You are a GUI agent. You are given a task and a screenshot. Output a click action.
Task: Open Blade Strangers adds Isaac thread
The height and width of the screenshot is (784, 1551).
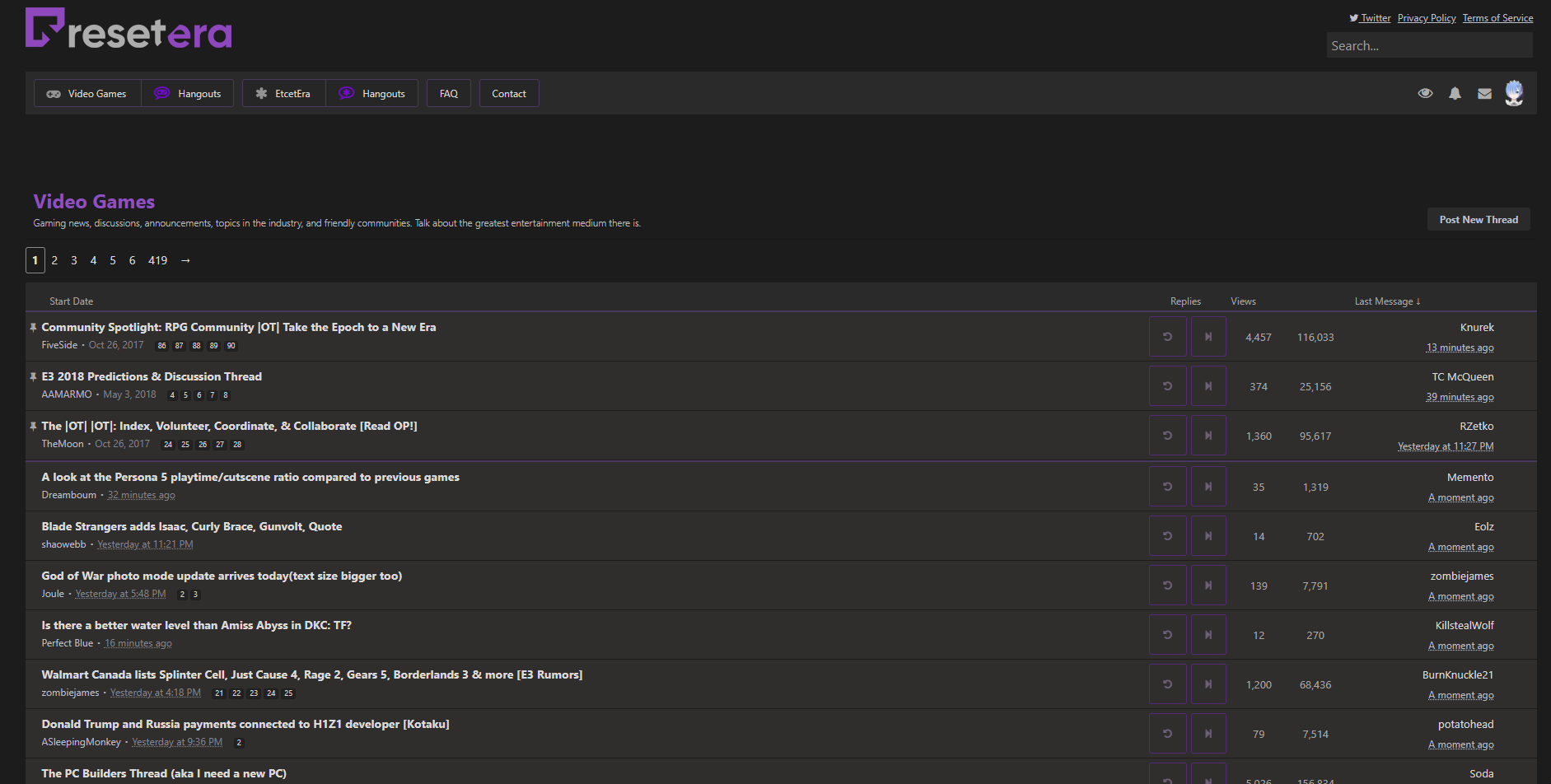pos(192,526)
